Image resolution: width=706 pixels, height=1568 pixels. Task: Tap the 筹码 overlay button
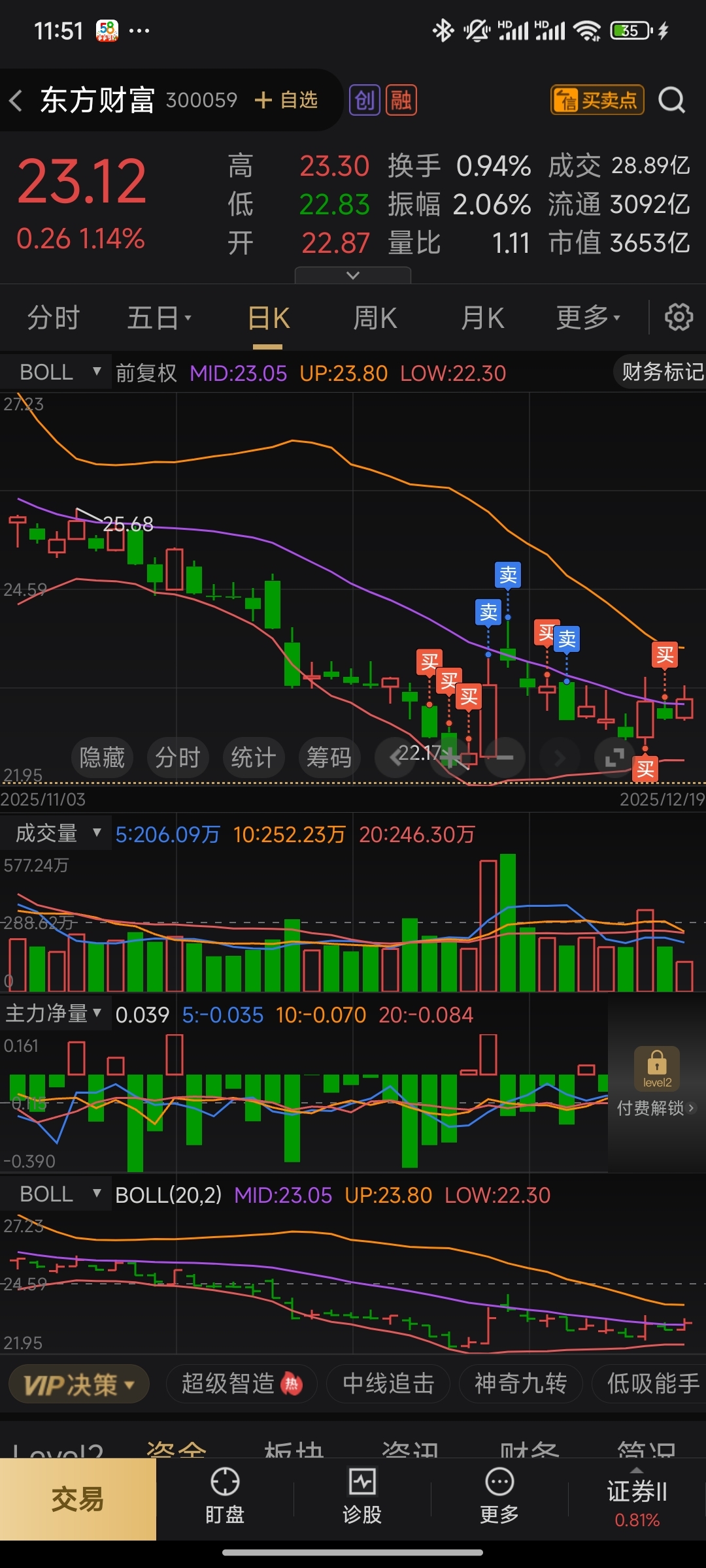[329, 758]
